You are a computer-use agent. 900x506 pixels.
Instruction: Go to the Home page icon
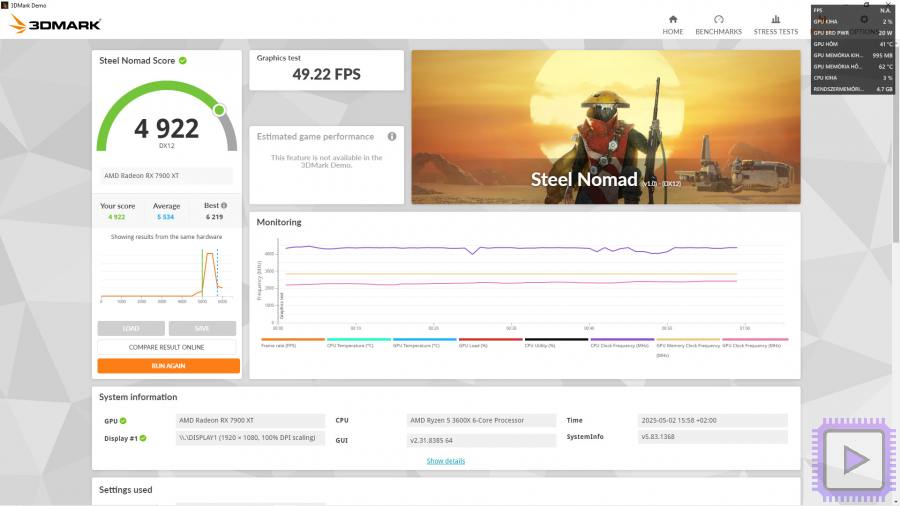(x=673, y=20)
